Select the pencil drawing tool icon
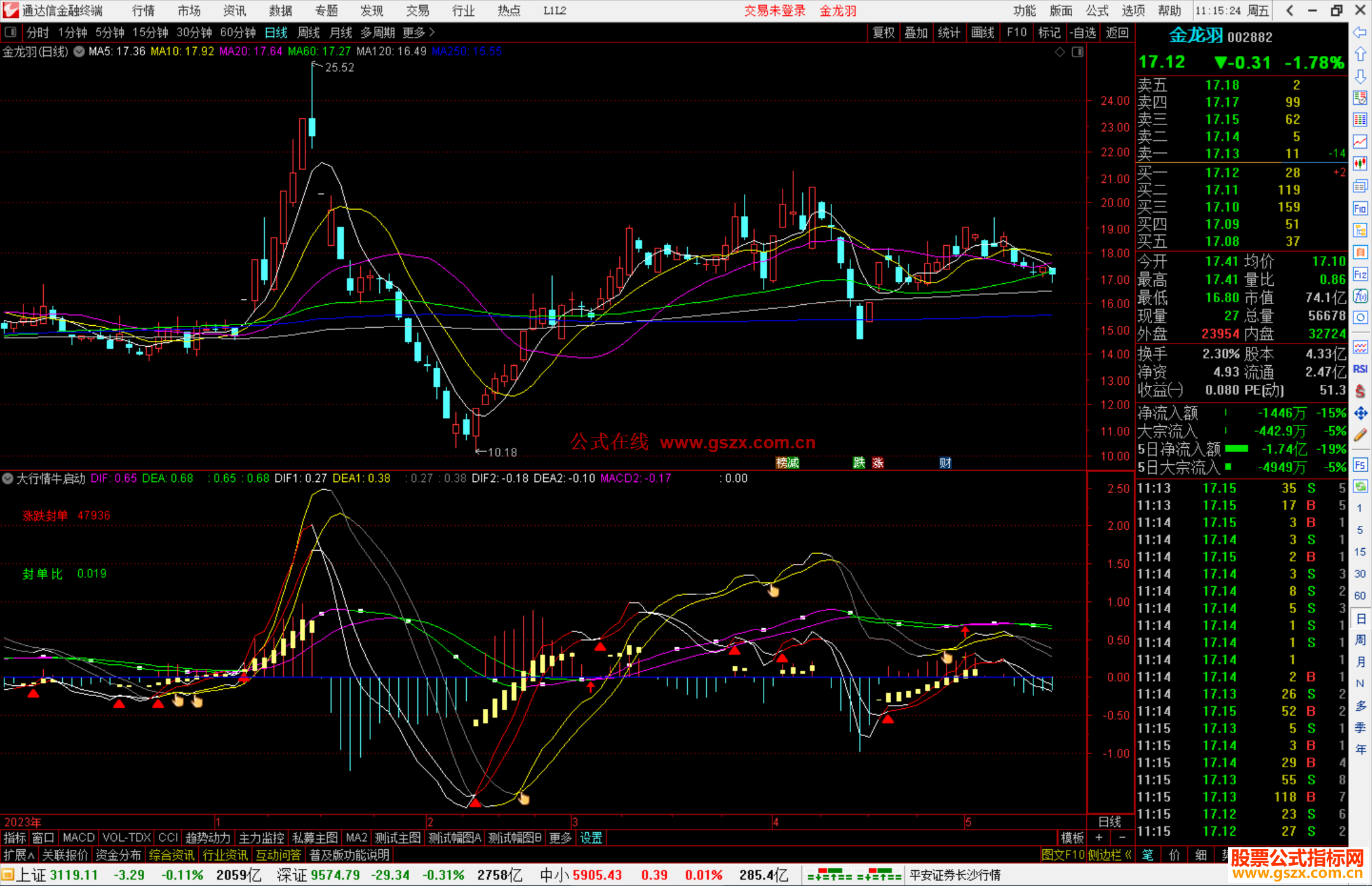1372x886 pixels. [1360, 435]
